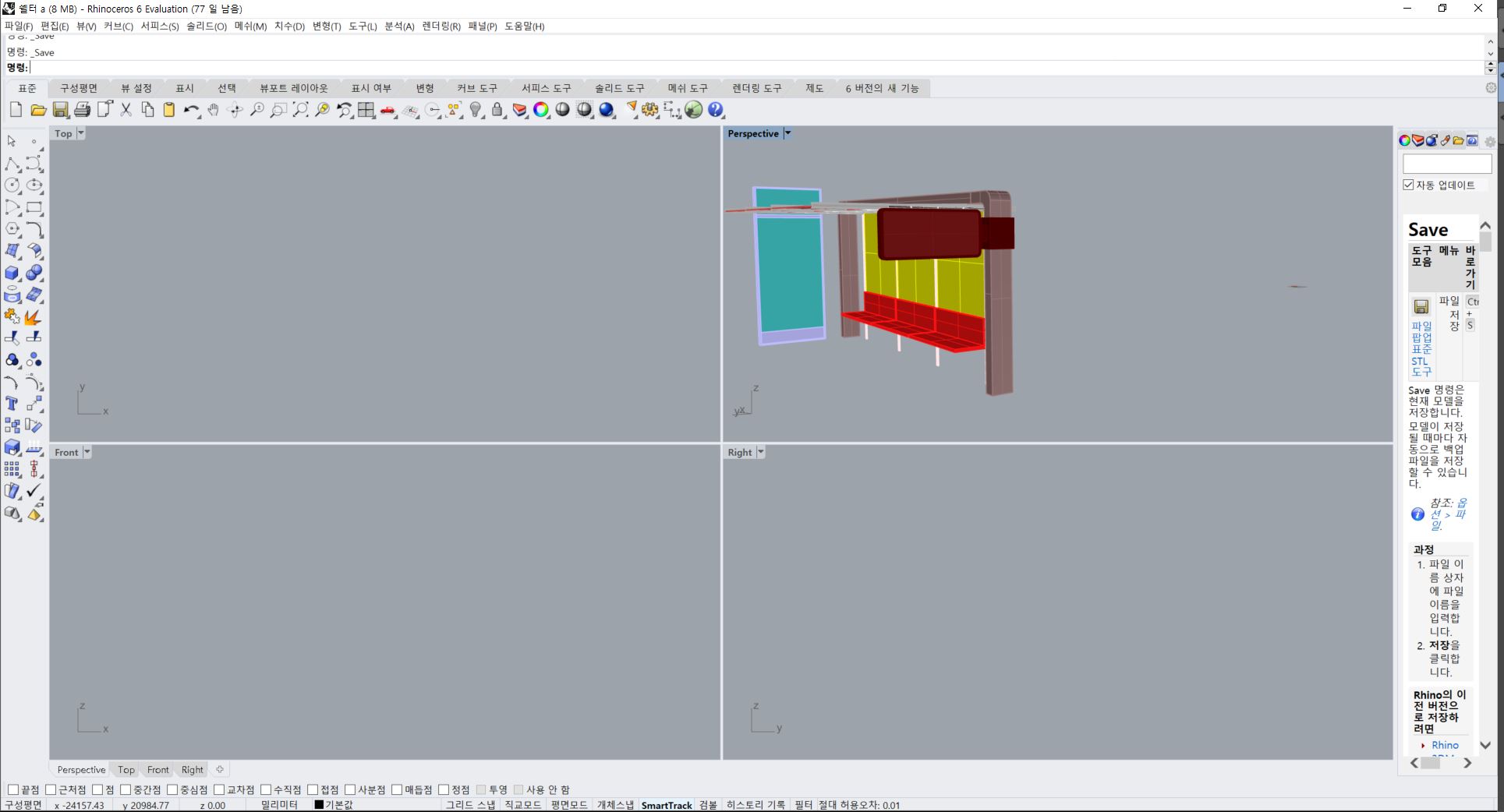
Task: Toggle 그리드 스냅 in the status bar
Action: [470, 805]
